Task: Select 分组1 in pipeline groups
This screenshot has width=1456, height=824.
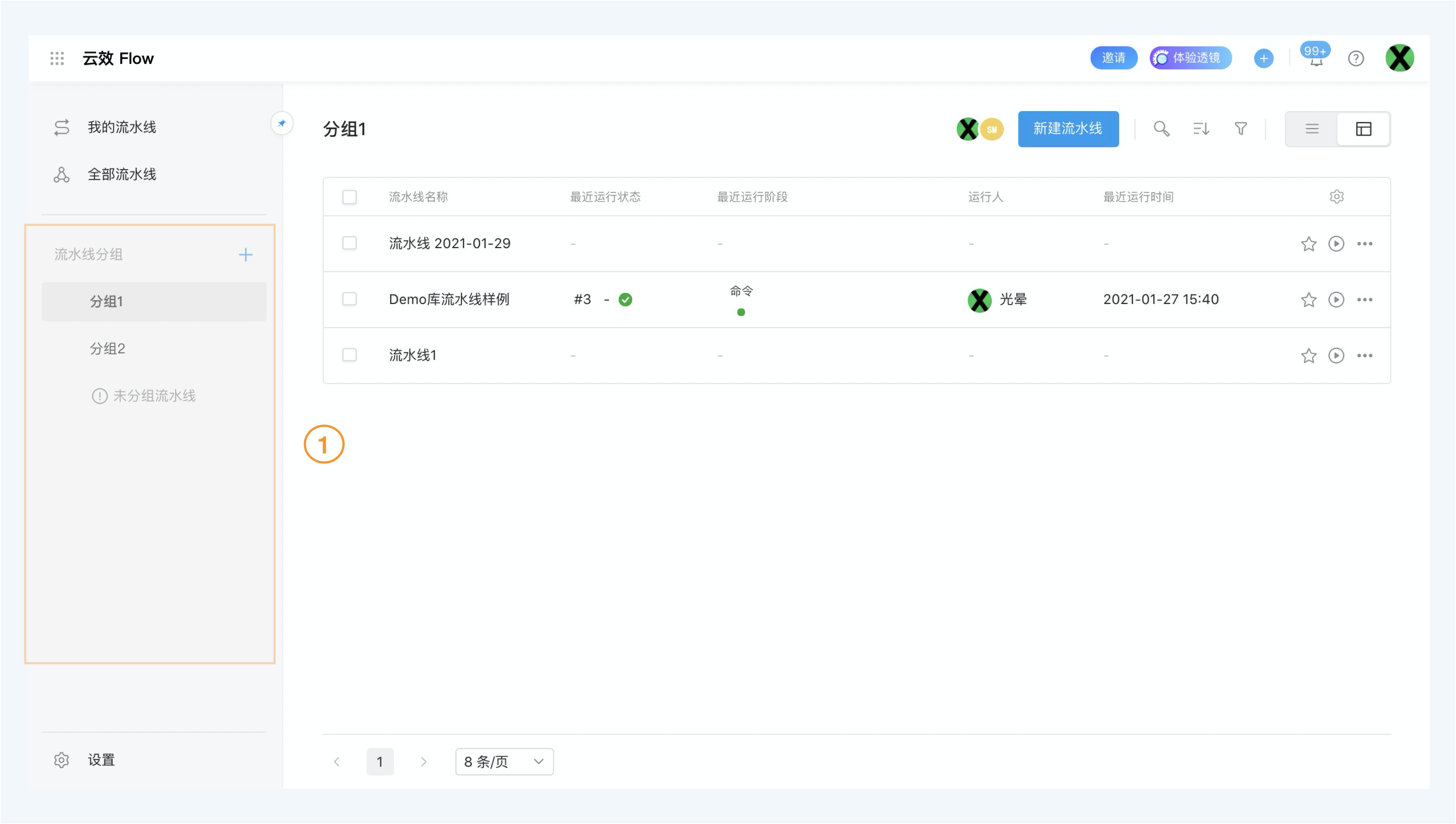Action: 154,302
